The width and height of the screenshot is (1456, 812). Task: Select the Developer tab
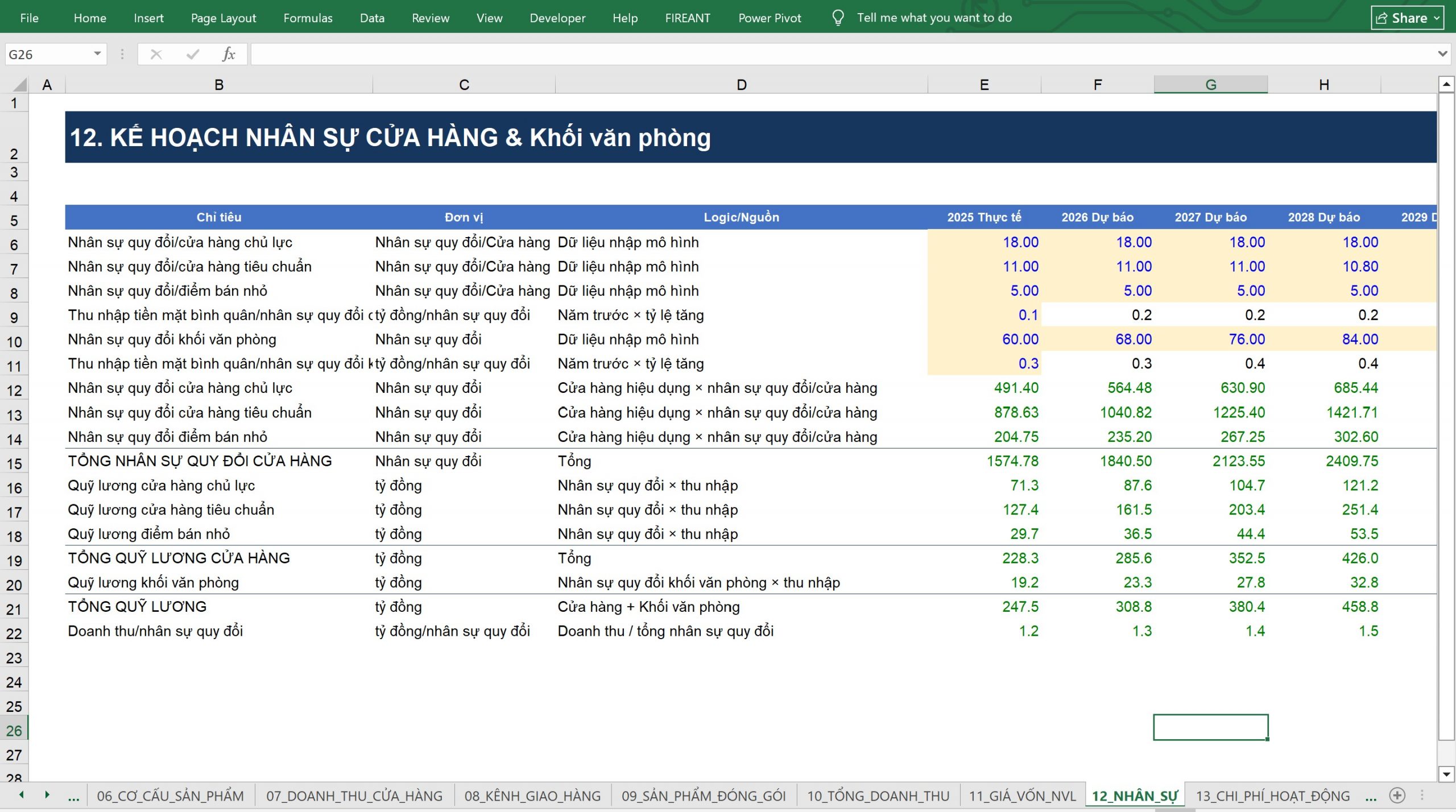pyautogui.click(x=557, y=18)
